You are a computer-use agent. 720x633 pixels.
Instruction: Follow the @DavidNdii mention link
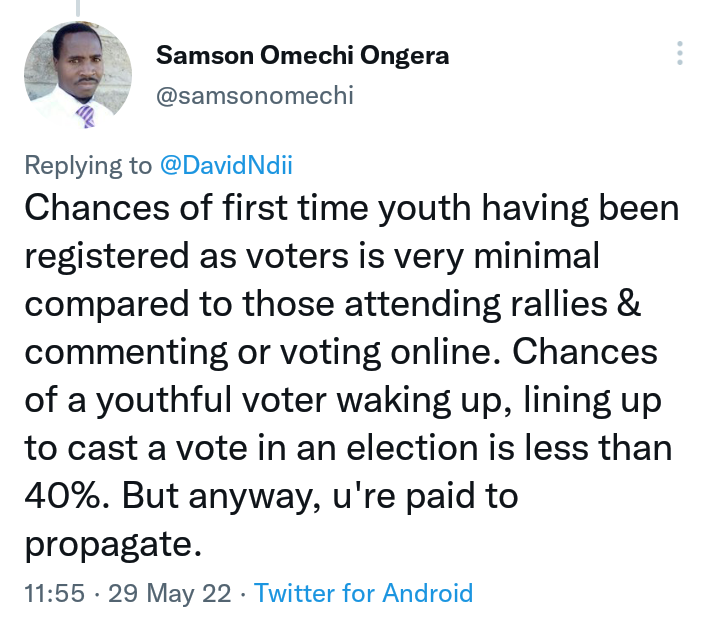pyautogui.click(x=226, y=165)
